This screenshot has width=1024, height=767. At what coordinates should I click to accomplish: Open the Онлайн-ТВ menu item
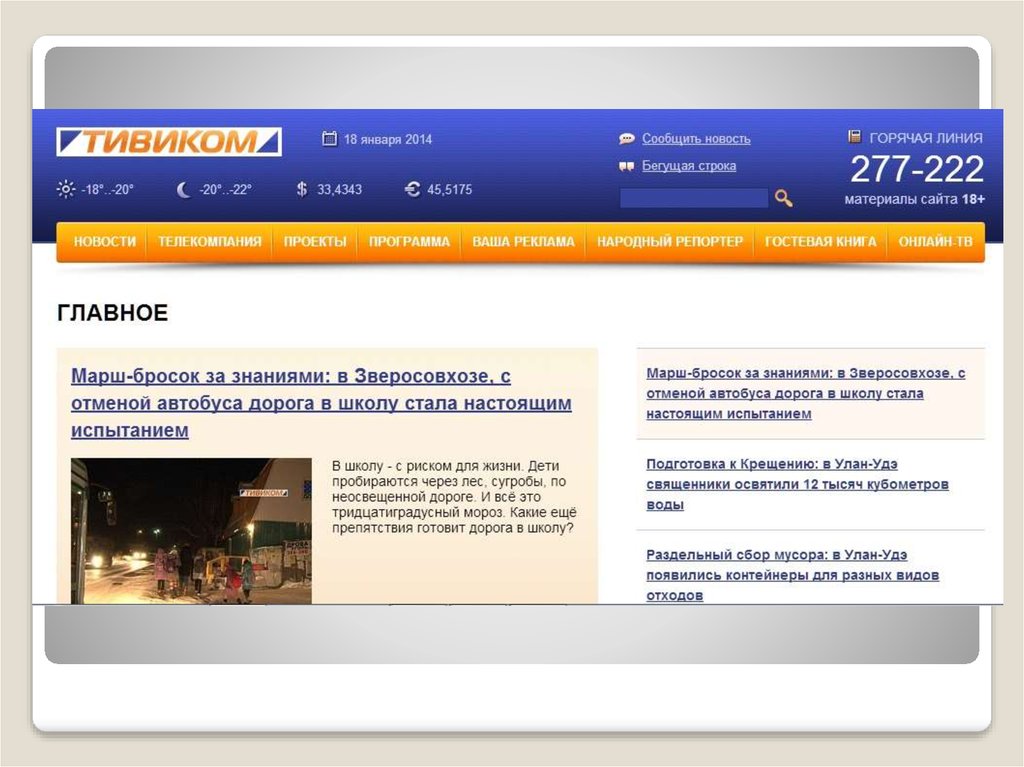(935, 242)
